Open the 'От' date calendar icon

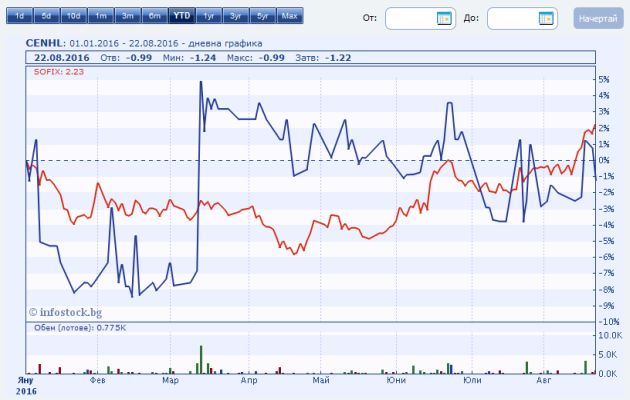444,18
